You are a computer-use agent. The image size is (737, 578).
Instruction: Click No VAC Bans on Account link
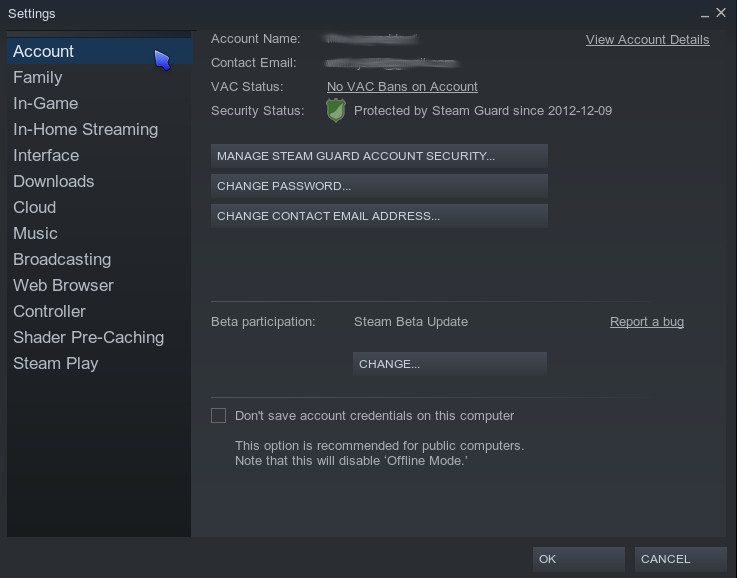click(x=402, y=87)
